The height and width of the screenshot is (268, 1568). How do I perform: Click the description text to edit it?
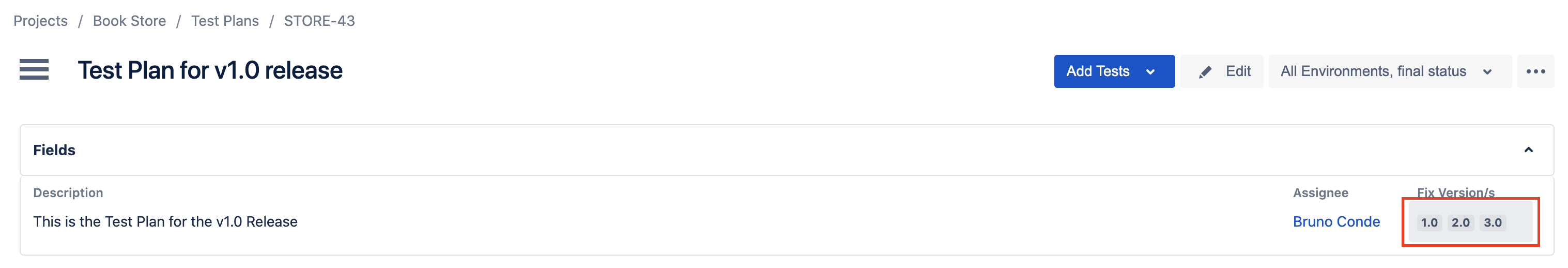(165, 222)
